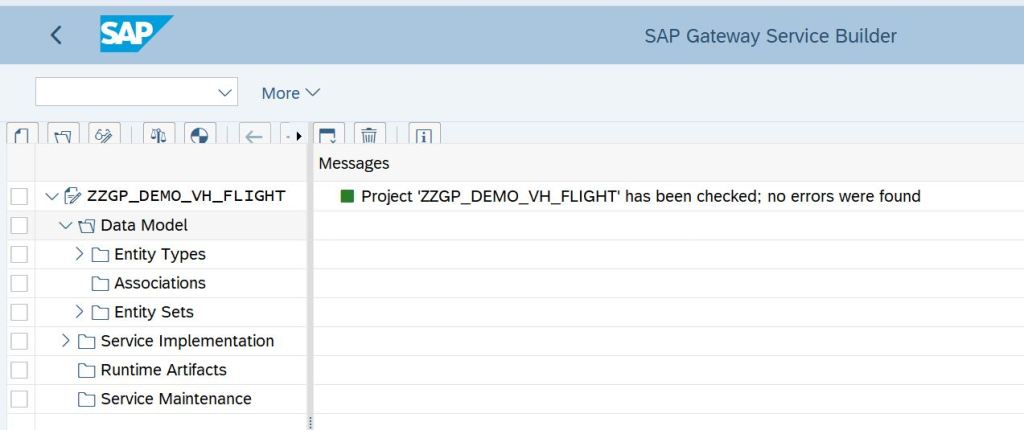Click the back arrow toolbar icon
This screenshot has width=1024, height=430.
(x=255, y=135)
